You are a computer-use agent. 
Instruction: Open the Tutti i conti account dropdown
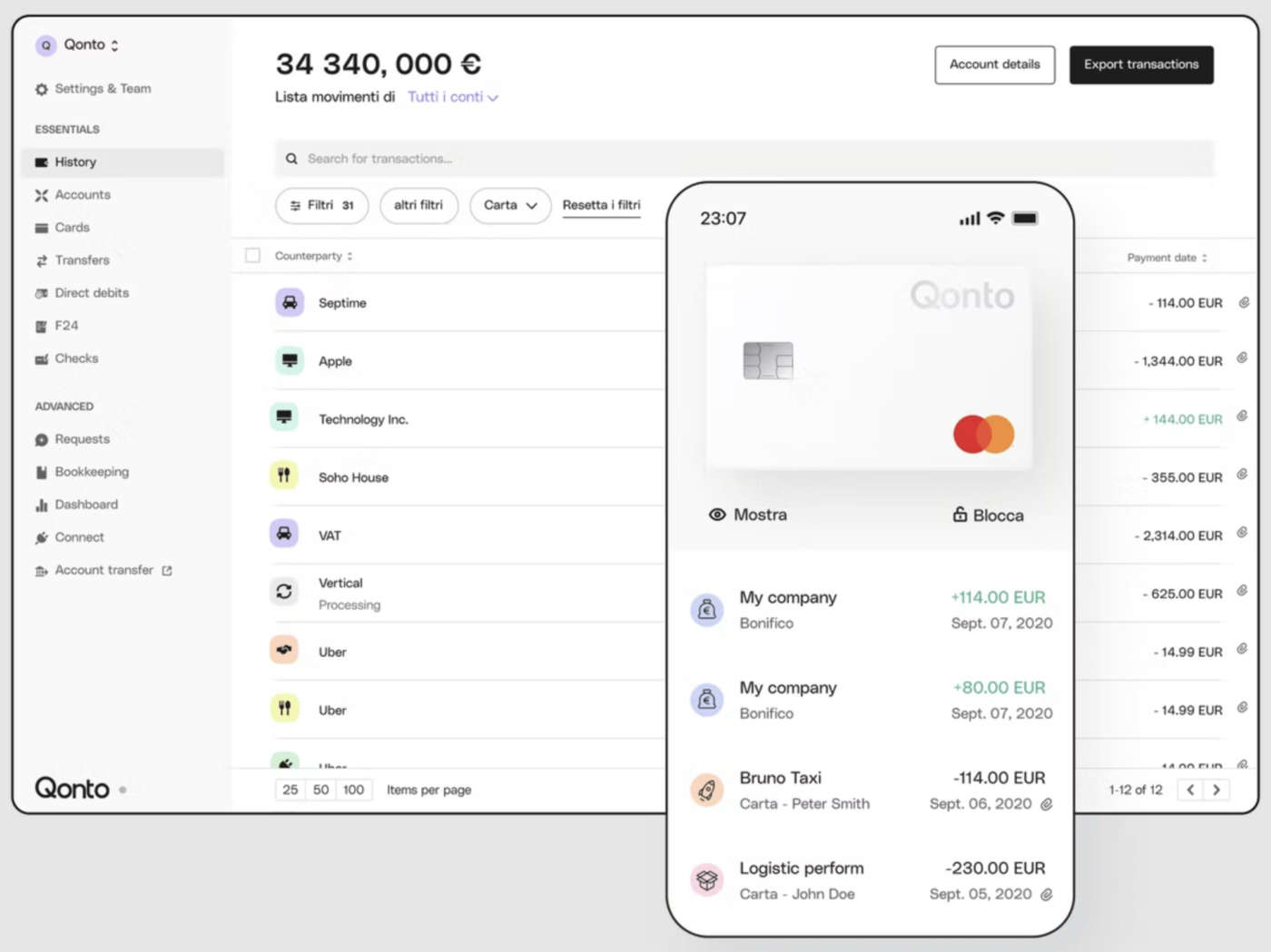tap(453, 97)
